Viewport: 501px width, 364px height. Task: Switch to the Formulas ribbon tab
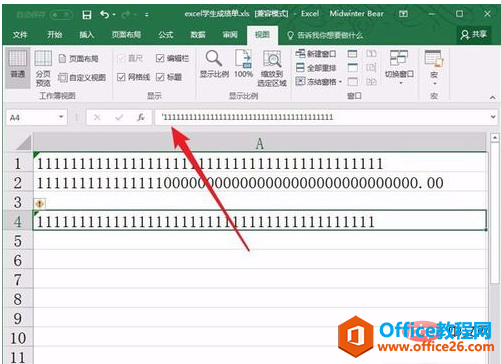pos(166,35)
